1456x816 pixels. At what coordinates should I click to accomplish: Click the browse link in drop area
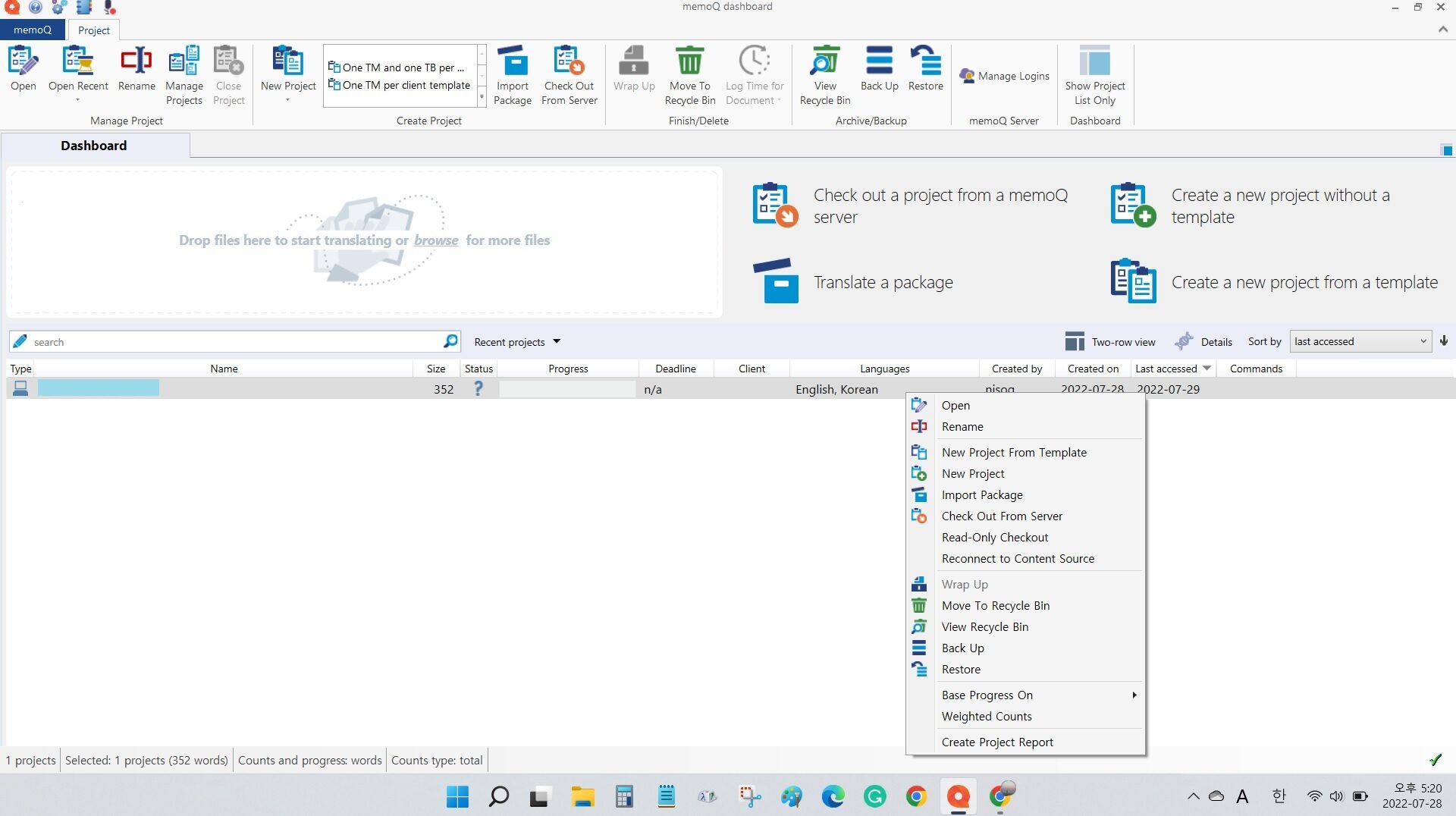click(x=436, y=240)
